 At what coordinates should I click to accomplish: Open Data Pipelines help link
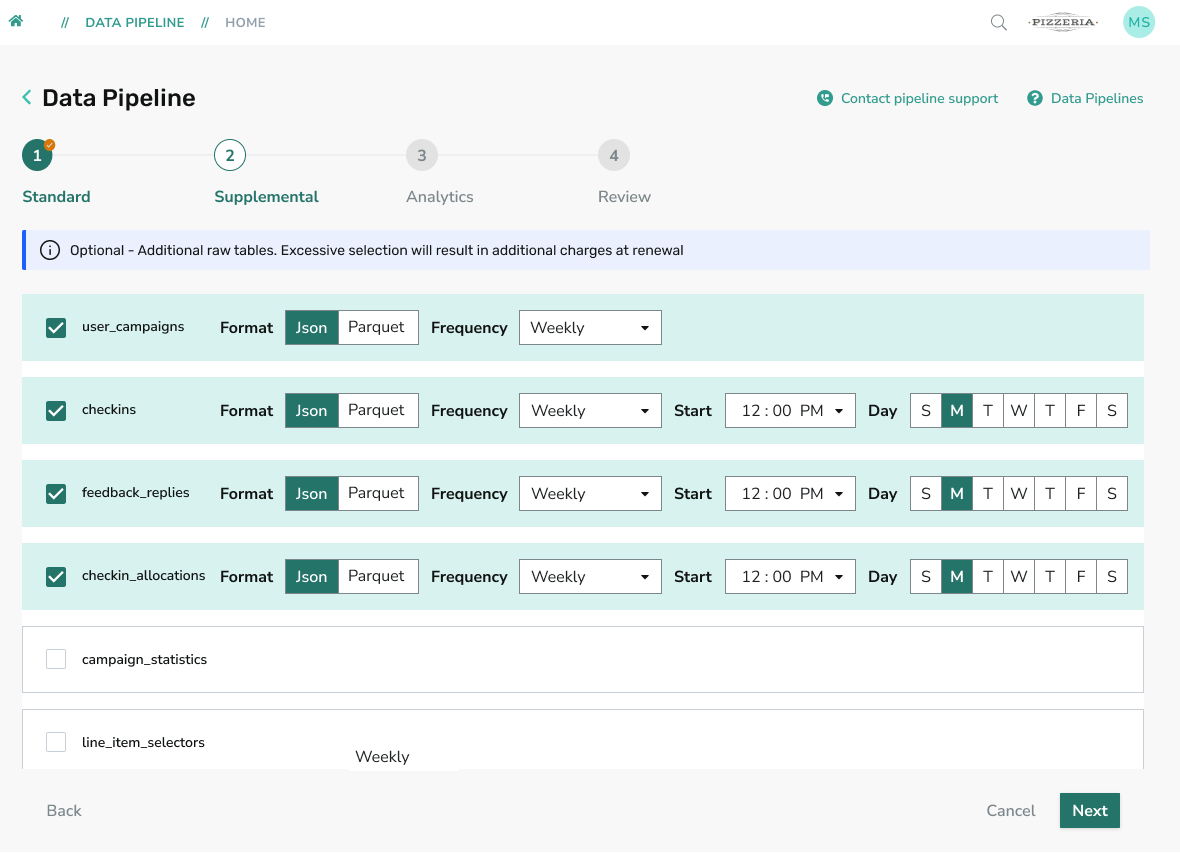pyautogui.click(x=1096, y=99)
